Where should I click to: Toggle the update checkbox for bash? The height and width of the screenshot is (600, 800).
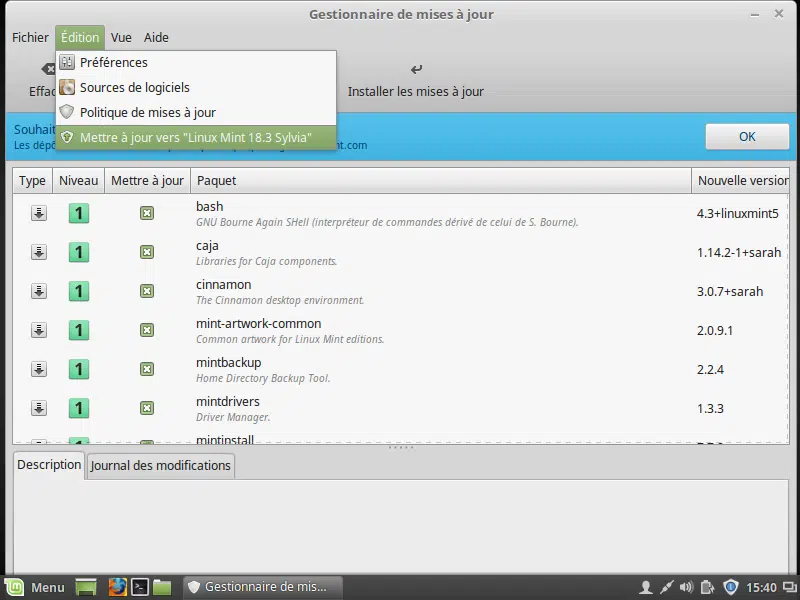(147, 213)
